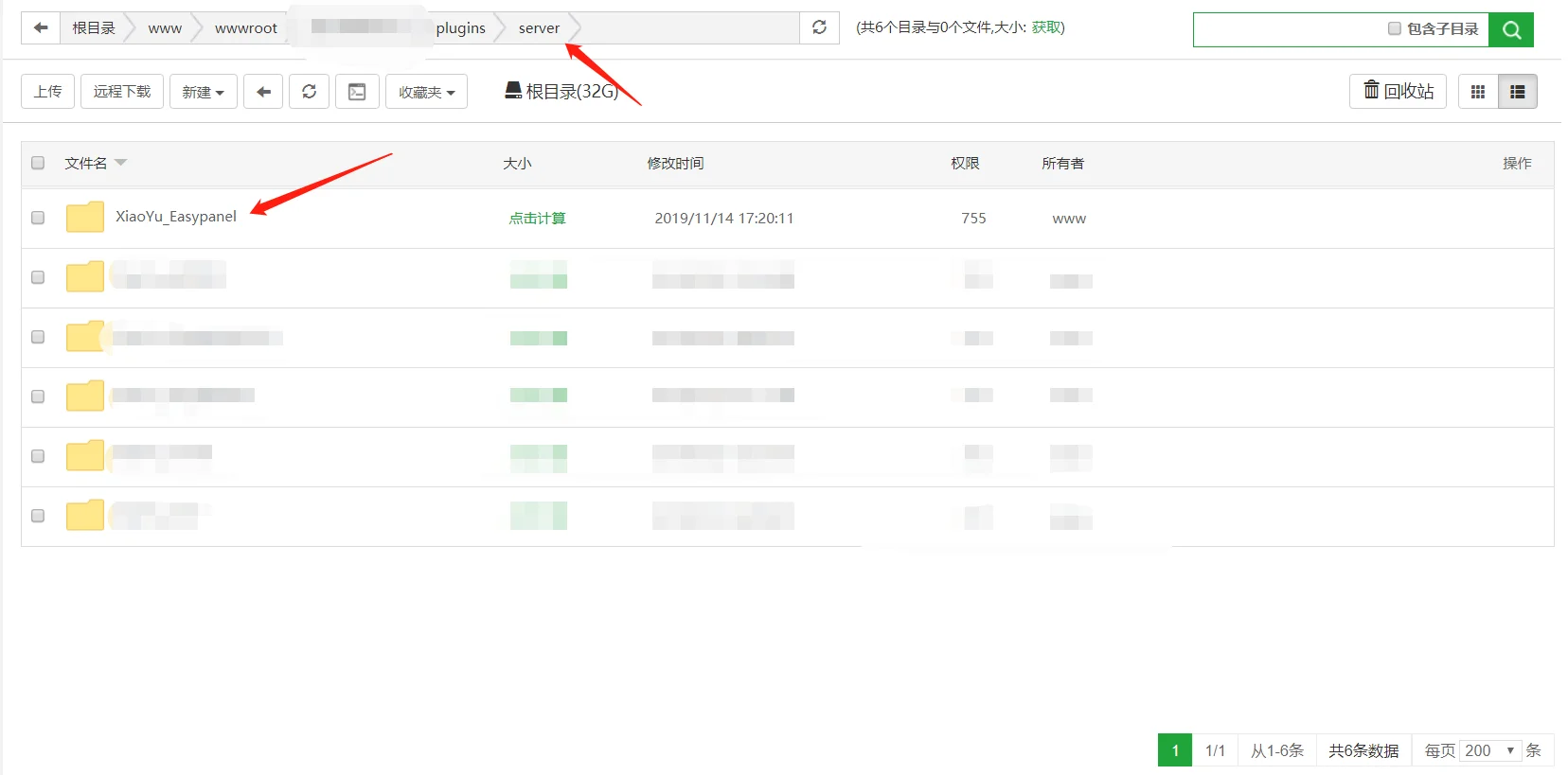The image size is (1568, 775).
Task: Go back using the toolbar arrow button
Action: point(263,92)
